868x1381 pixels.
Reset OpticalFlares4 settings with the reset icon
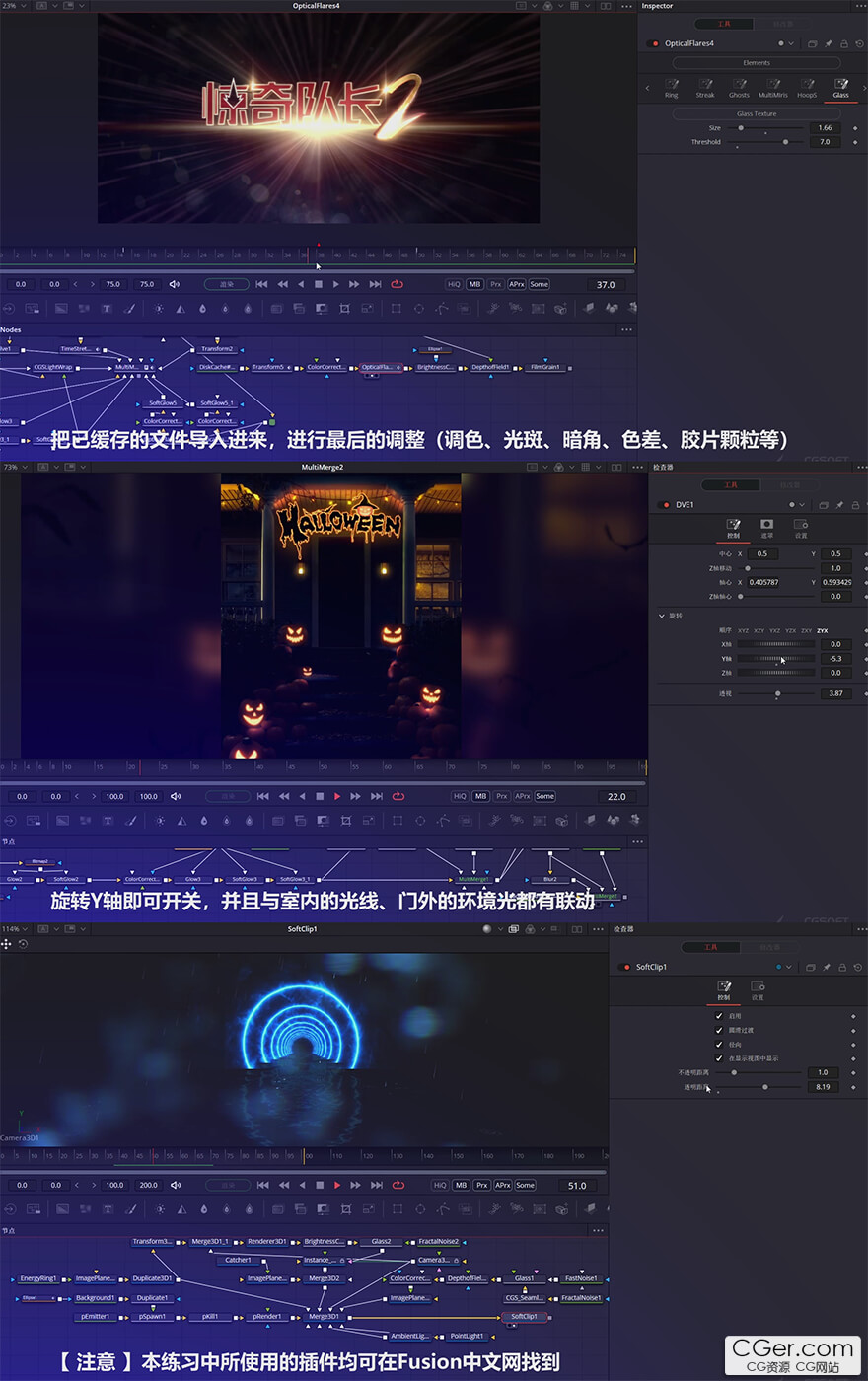pos(859,43)
